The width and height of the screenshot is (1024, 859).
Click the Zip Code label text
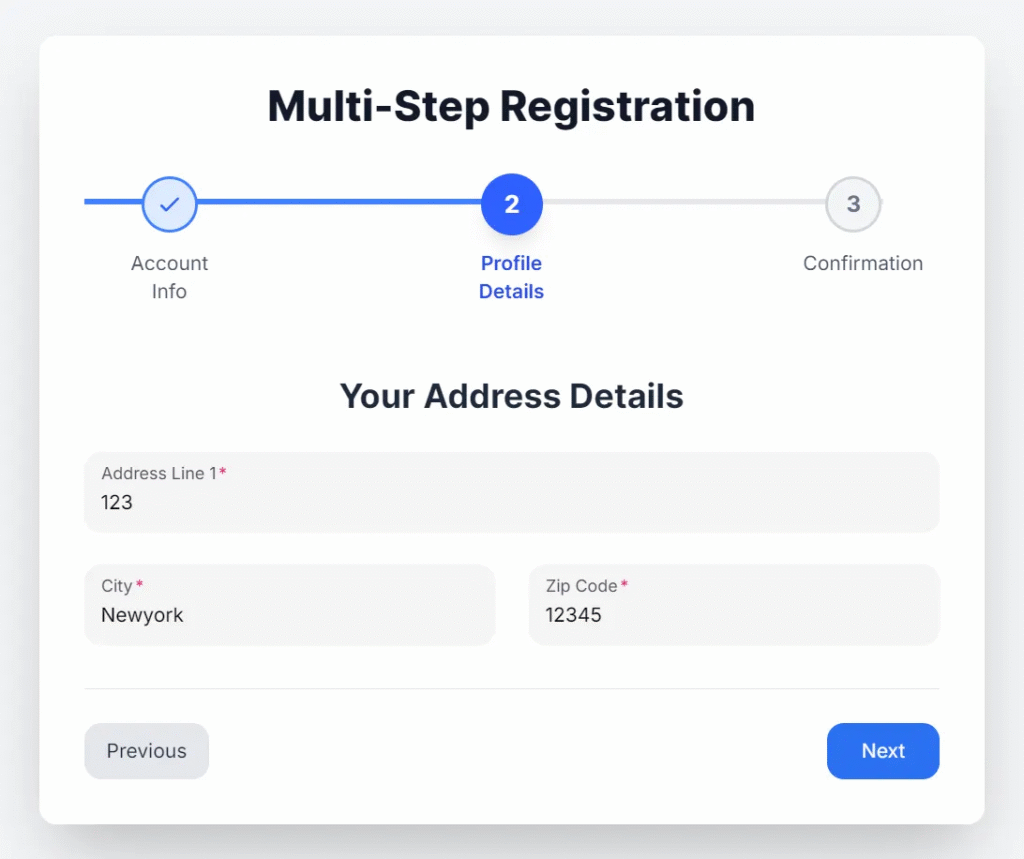581,586
